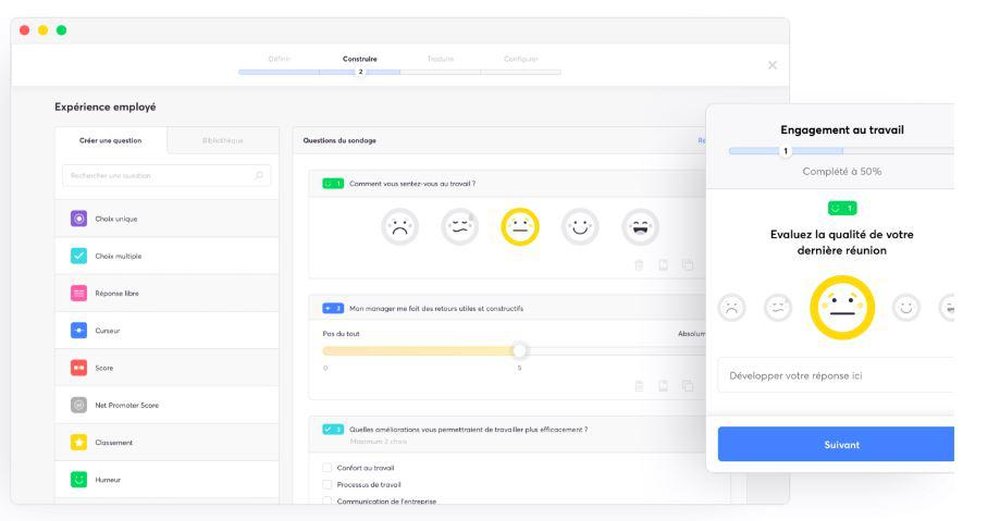The image size is (1000, 521).
Task: Switch to the Bibliothèque tab
Action: pyautogui.click(x=223, y=140)
